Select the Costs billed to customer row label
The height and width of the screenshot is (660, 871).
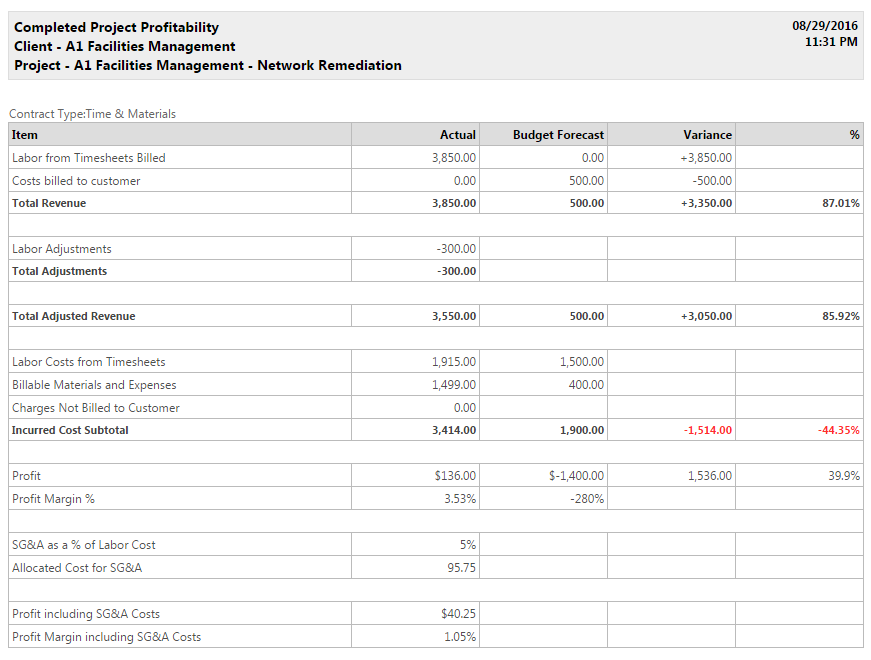[x=76, y=181]
